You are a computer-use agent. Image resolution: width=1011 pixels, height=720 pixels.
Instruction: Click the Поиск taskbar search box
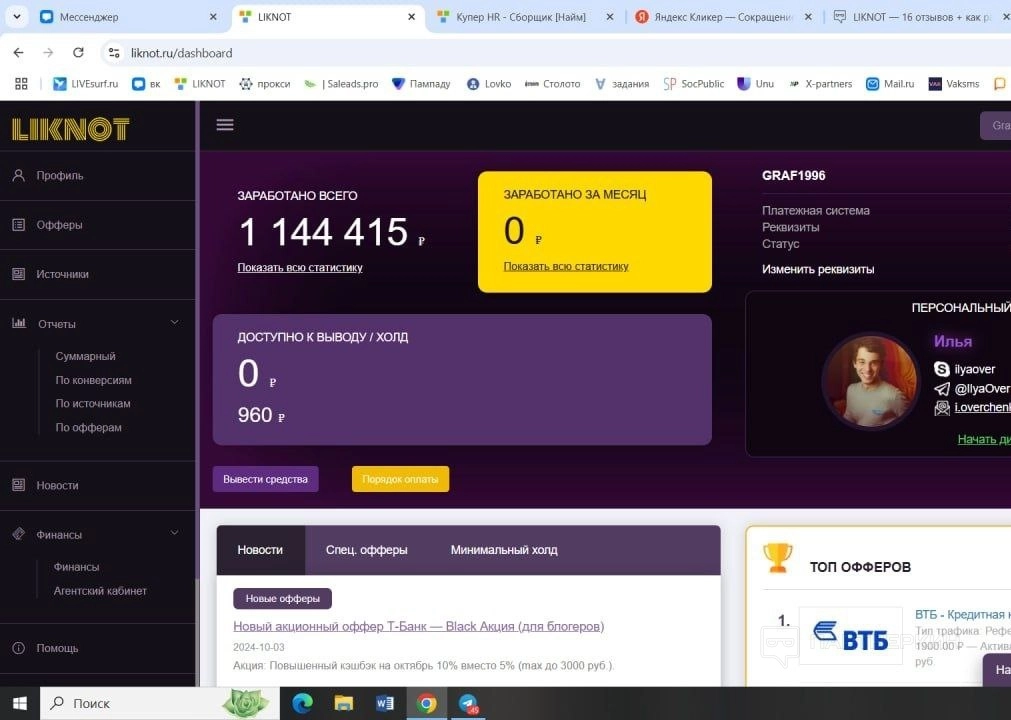(x=160, y=703)
